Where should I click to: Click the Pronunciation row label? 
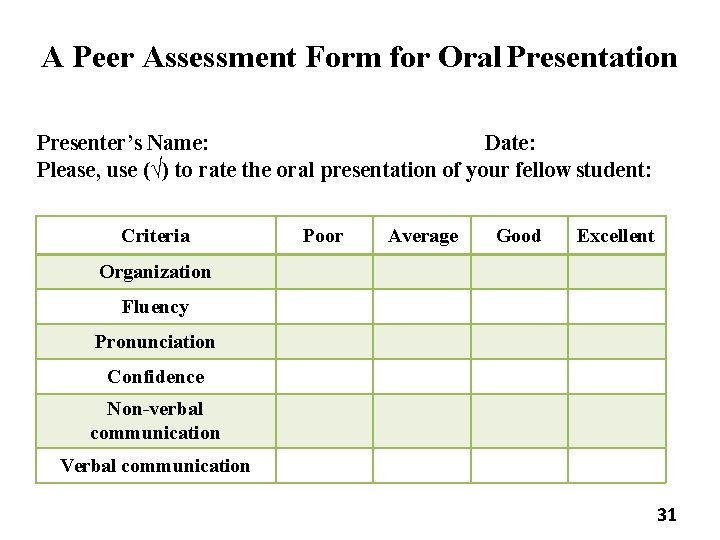tap(155, 342)
